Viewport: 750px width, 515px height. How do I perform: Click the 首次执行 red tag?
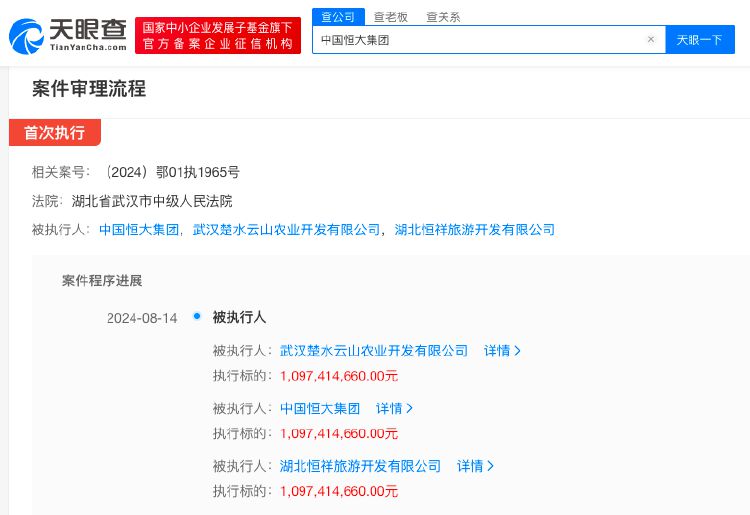[x=55, y=132]
